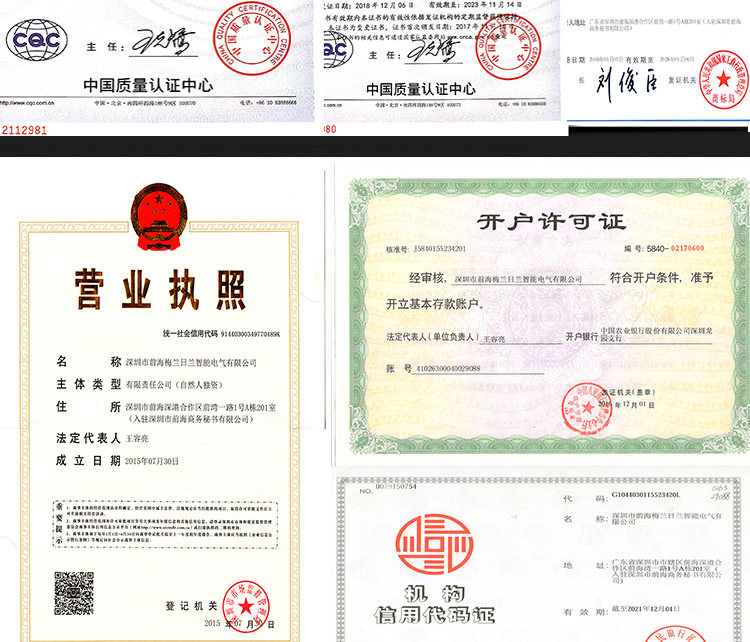Click the red CQC round stamp on the left certificate
Screen dimensions: 750x642
252,39
